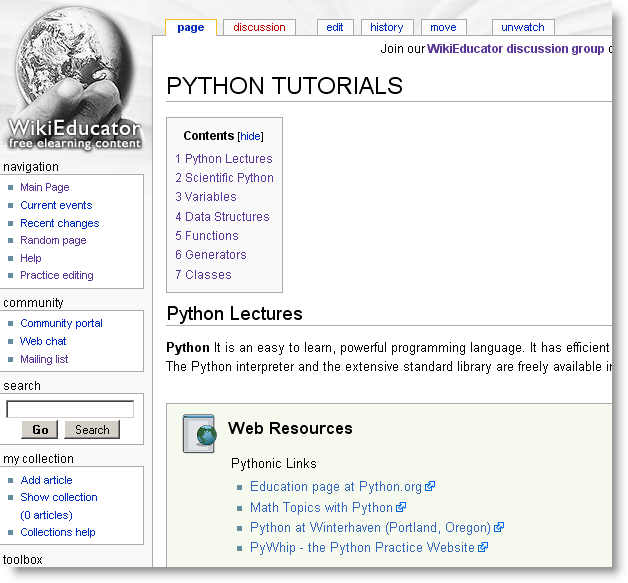This screenshot has height=583, width=628.
Task: Click external link icon after Python.org
Action: tap(430, 486)
